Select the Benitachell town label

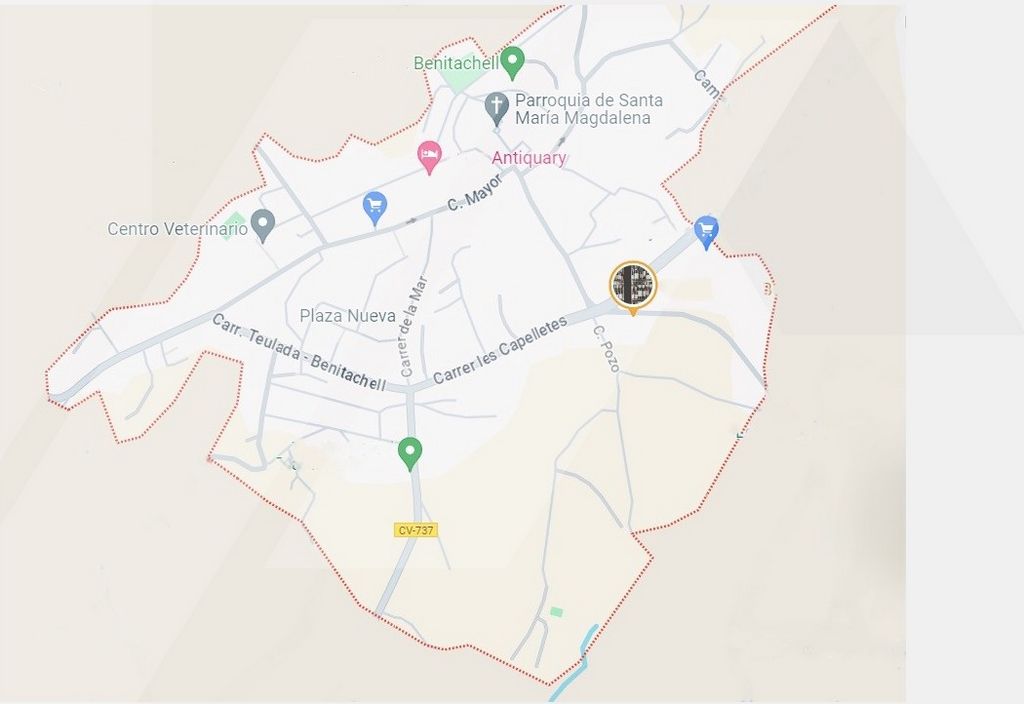pos(456,63)
